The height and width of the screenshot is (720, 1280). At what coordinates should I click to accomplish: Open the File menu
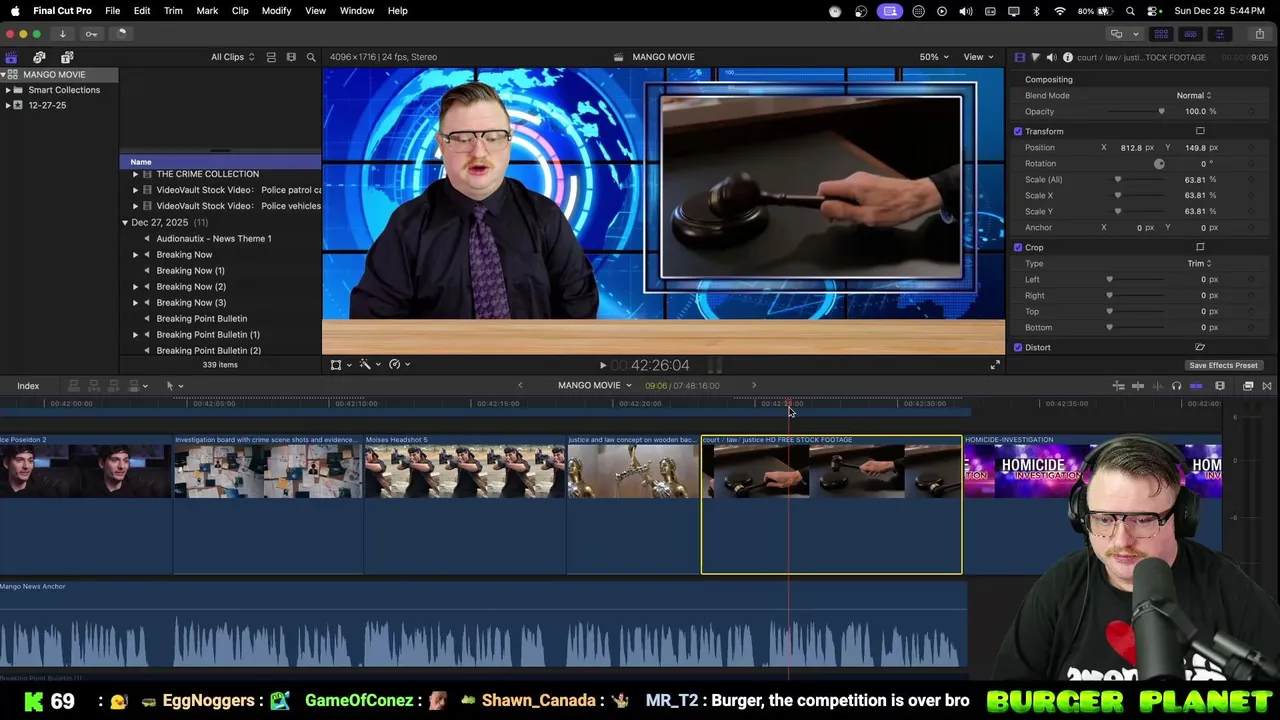[x=113, y=10]
